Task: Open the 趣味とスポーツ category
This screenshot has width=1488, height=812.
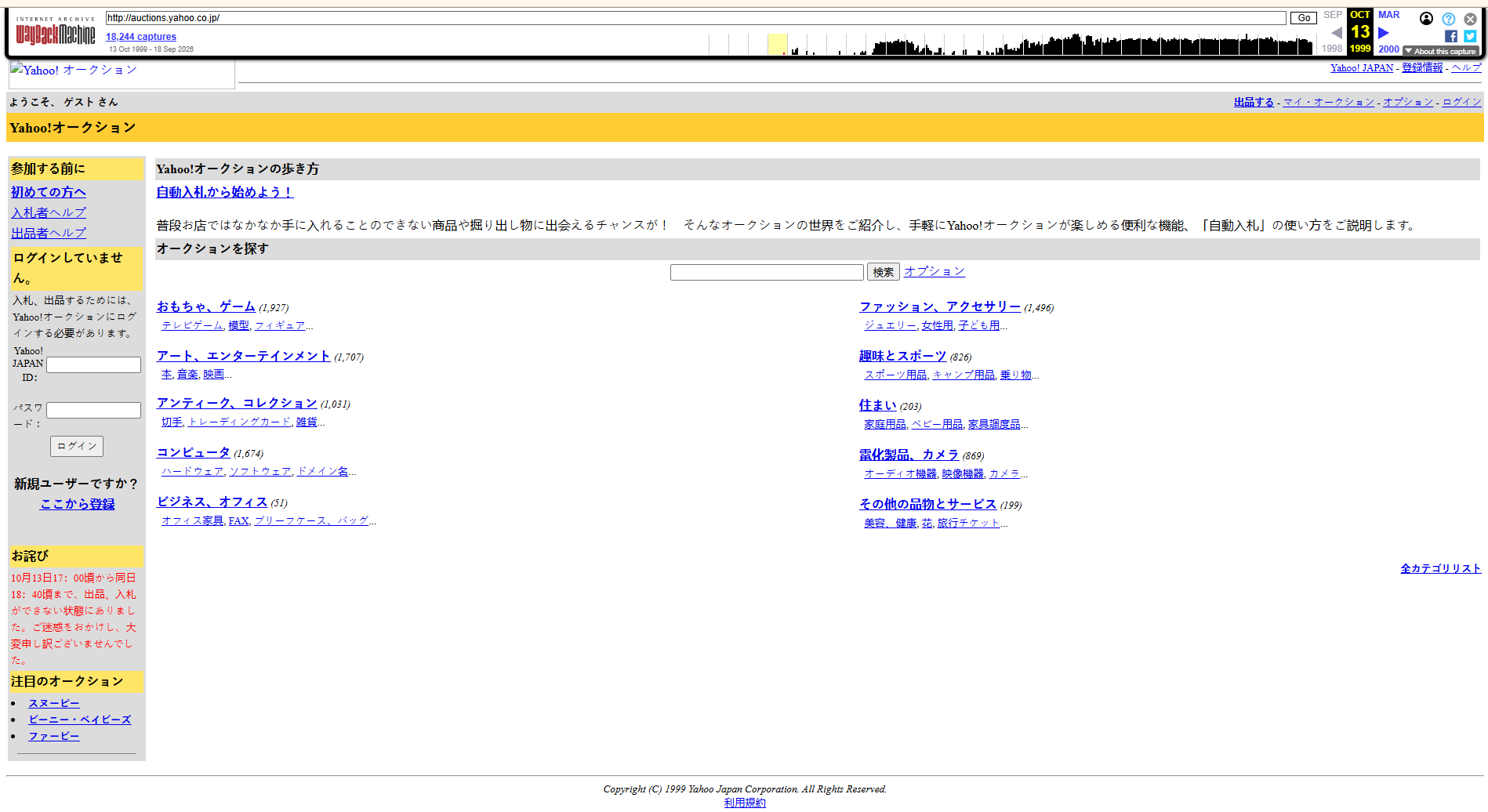Action: pyautogui.click(x=903, y=356)
